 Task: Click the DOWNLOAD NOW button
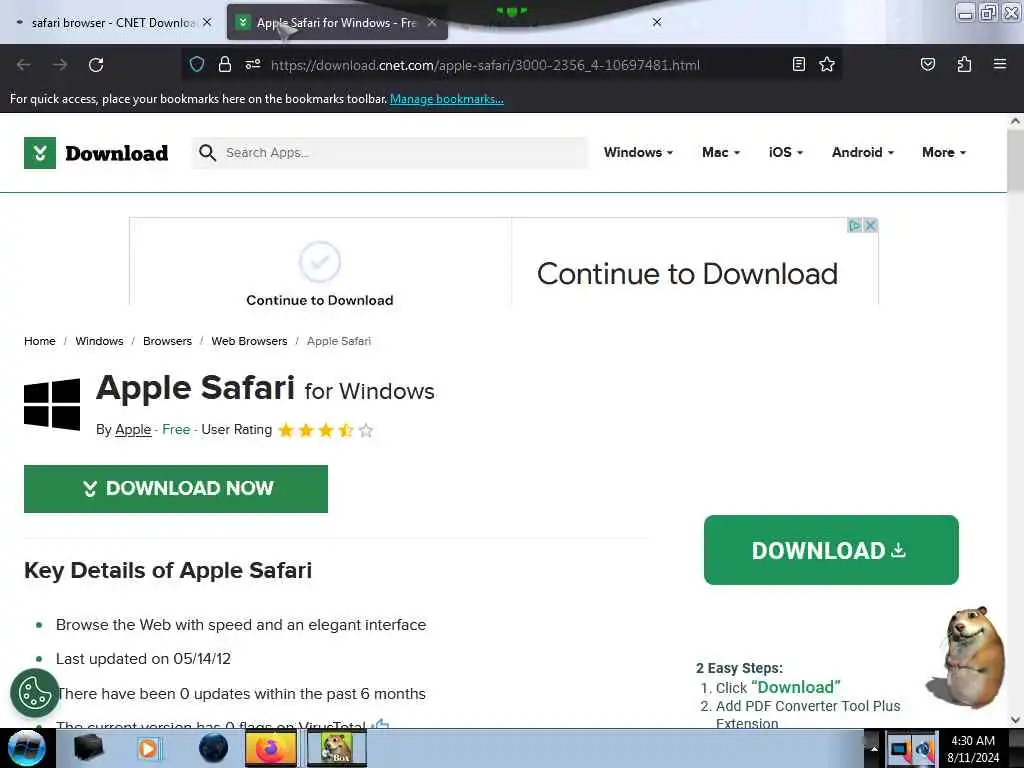[176, 488]
